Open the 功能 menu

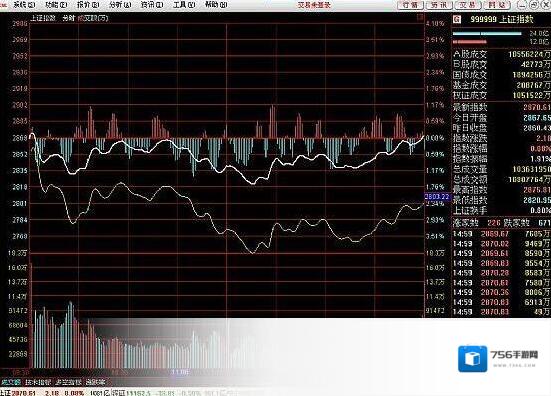56,5
